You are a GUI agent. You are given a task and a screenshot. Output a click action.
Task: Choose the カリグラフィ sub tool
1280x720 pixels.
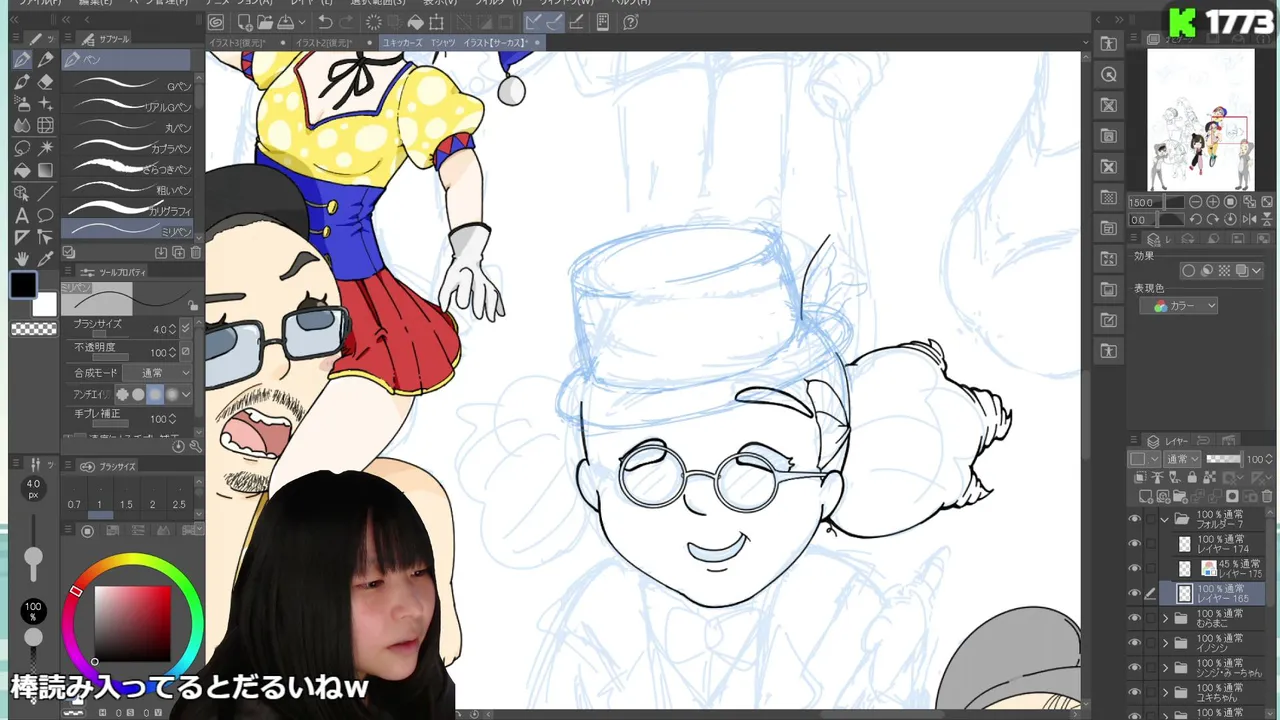(127, 211)
